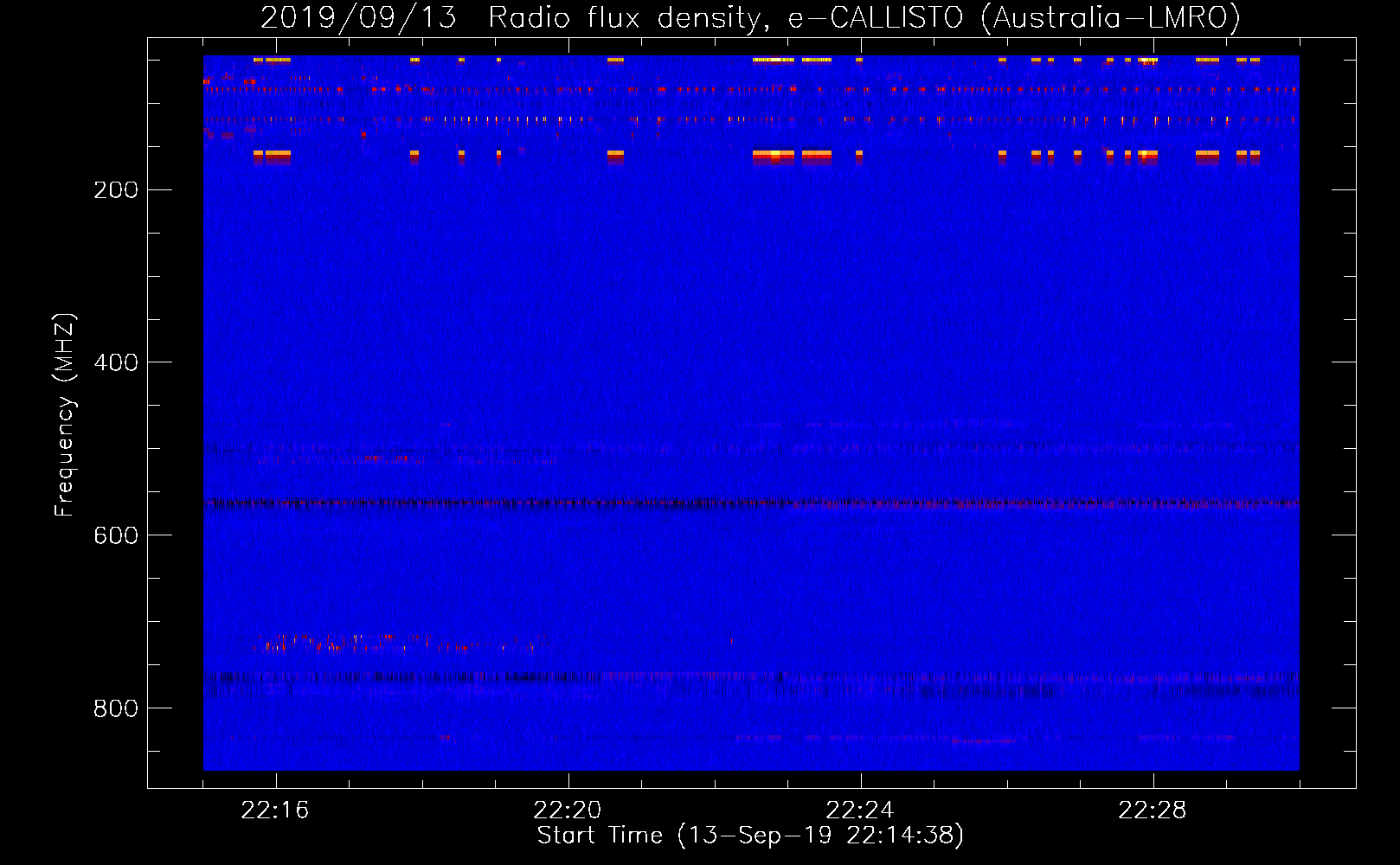
Task: Click the plot title 'Radio flux density, e-CALLISTO (Australia-LMRO)'
Action: (864, 18)
